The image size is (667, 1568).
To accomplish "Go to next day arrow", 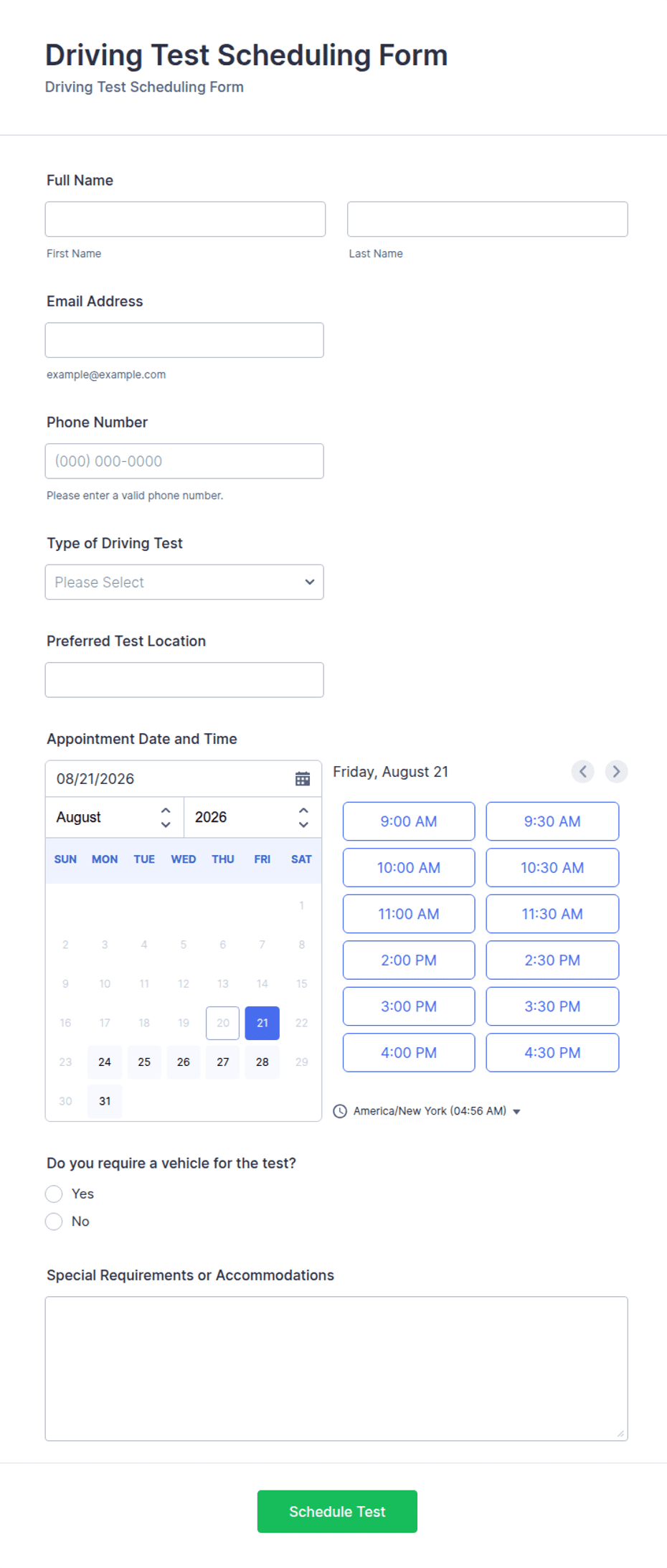I will (616, 772).
